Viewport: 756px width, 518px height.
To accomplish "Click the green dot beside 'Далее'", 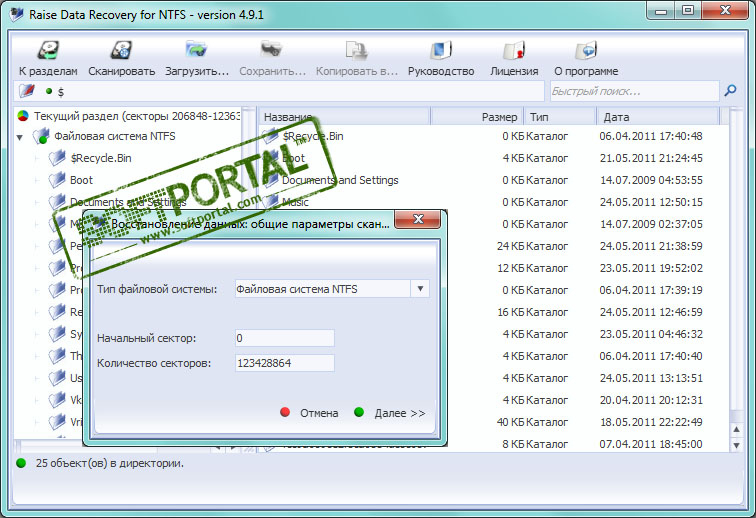I will 359,412.
